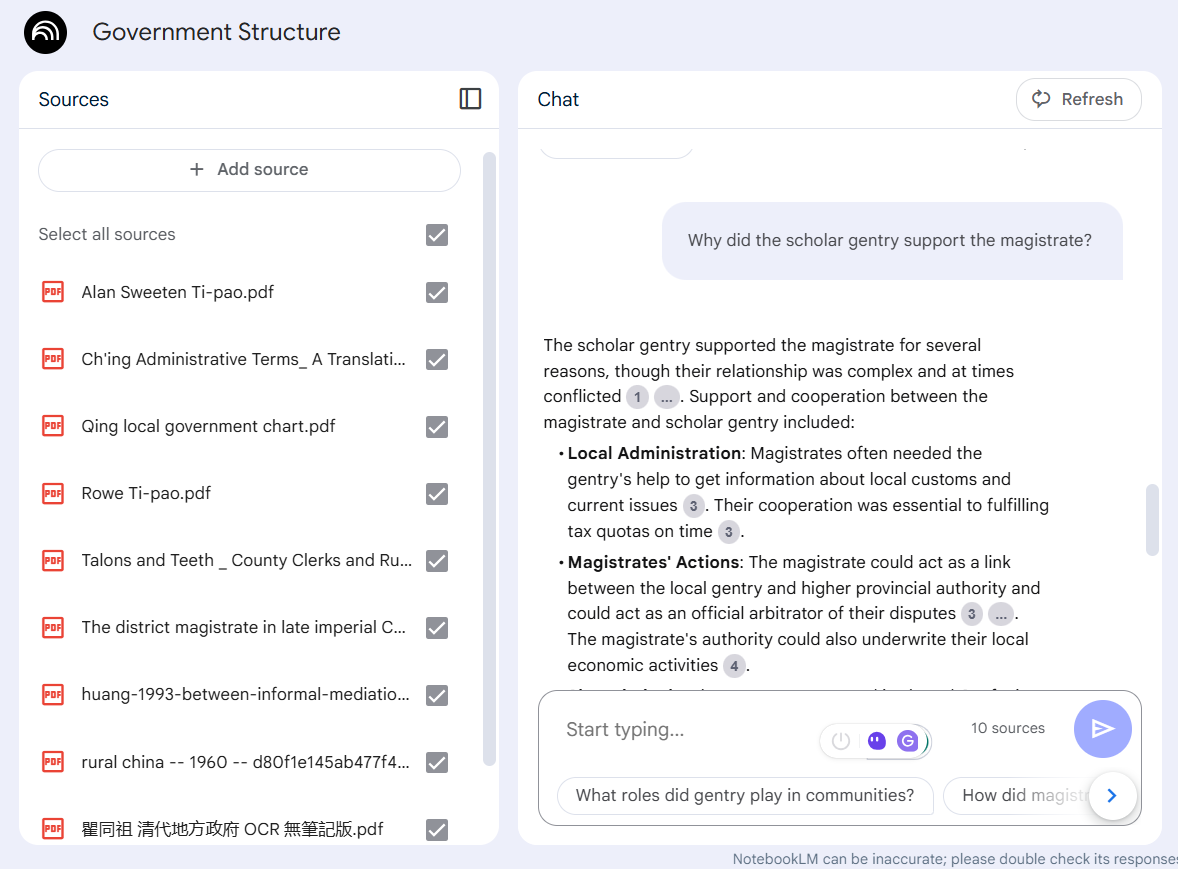Screen dimensions: 1178x869
Task: Expand more citations after "their disputes" citation 3
Action: click(x=1001, y=614)
